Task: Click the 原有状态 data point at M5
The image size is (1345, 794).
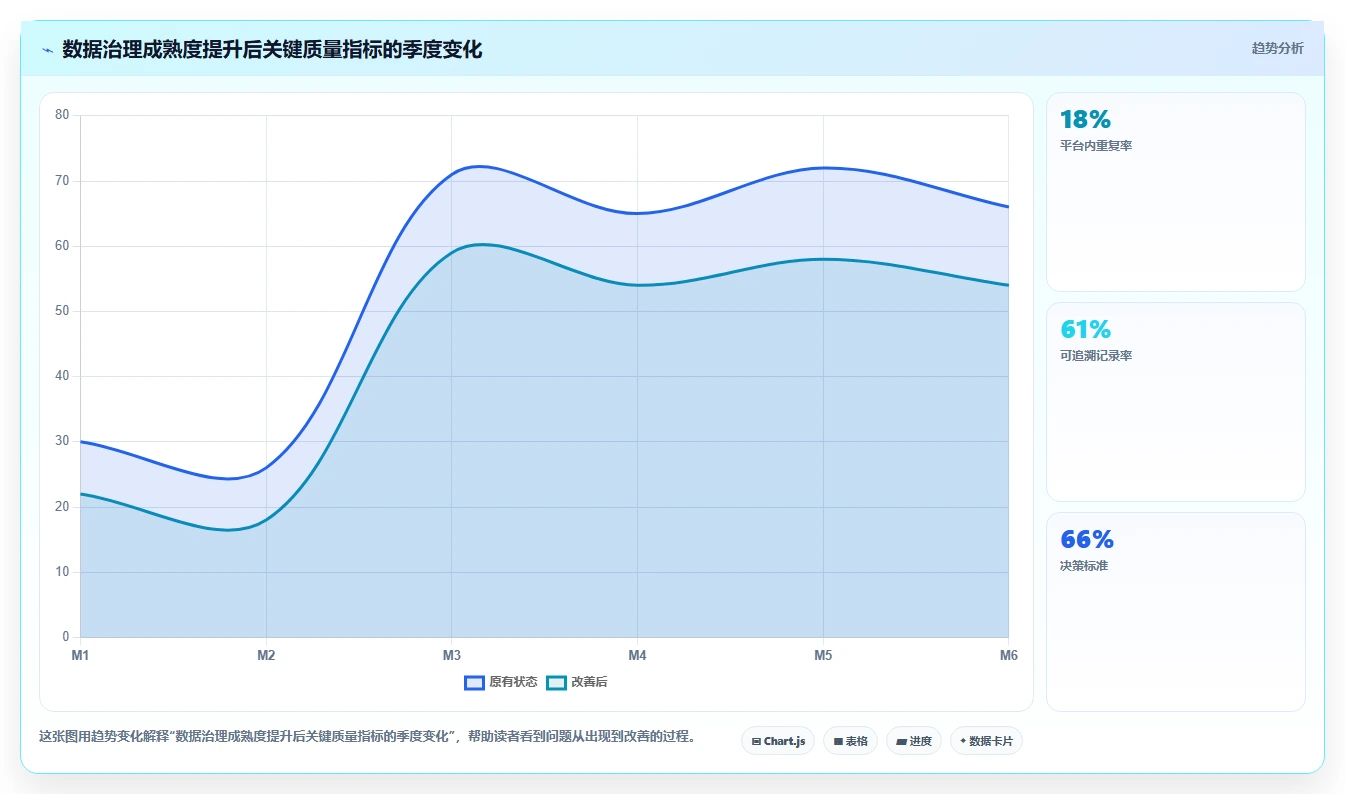Action: (x=823, y=168)
